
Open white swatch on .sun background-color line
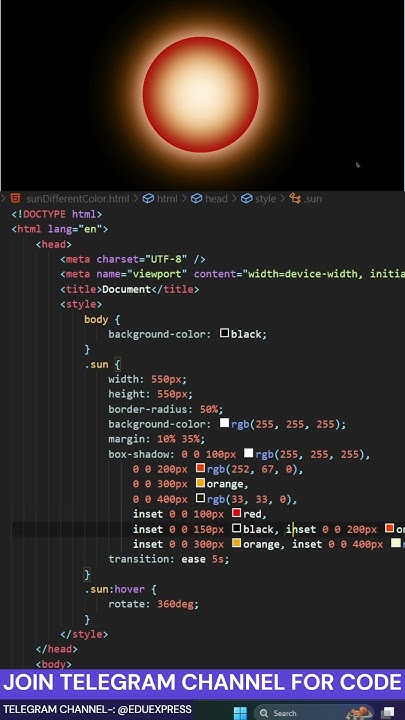[224, 423]
